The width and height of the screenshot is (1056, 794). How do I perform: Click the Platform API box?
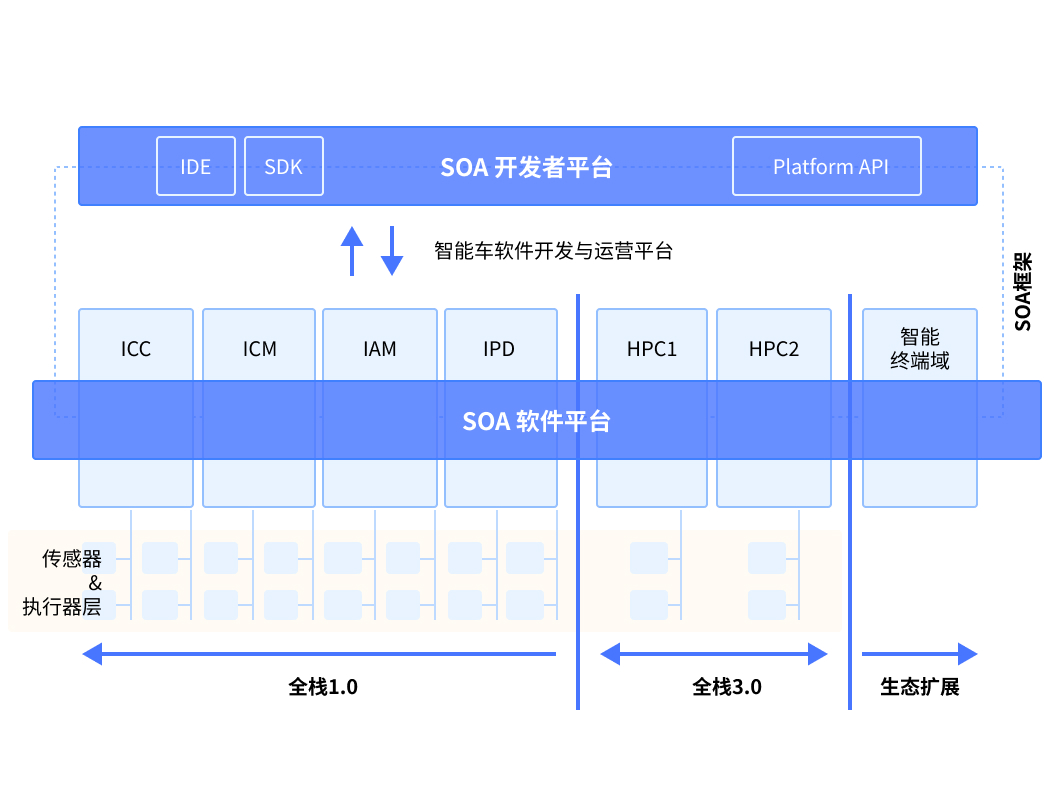click(x=827, y=166)
